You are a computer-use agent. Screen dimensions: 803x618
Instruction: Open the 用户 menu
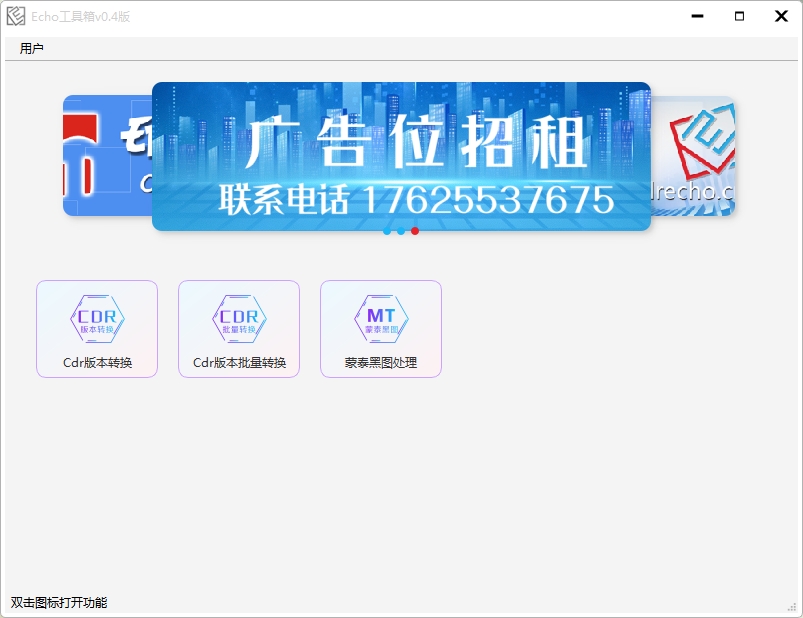33,47
